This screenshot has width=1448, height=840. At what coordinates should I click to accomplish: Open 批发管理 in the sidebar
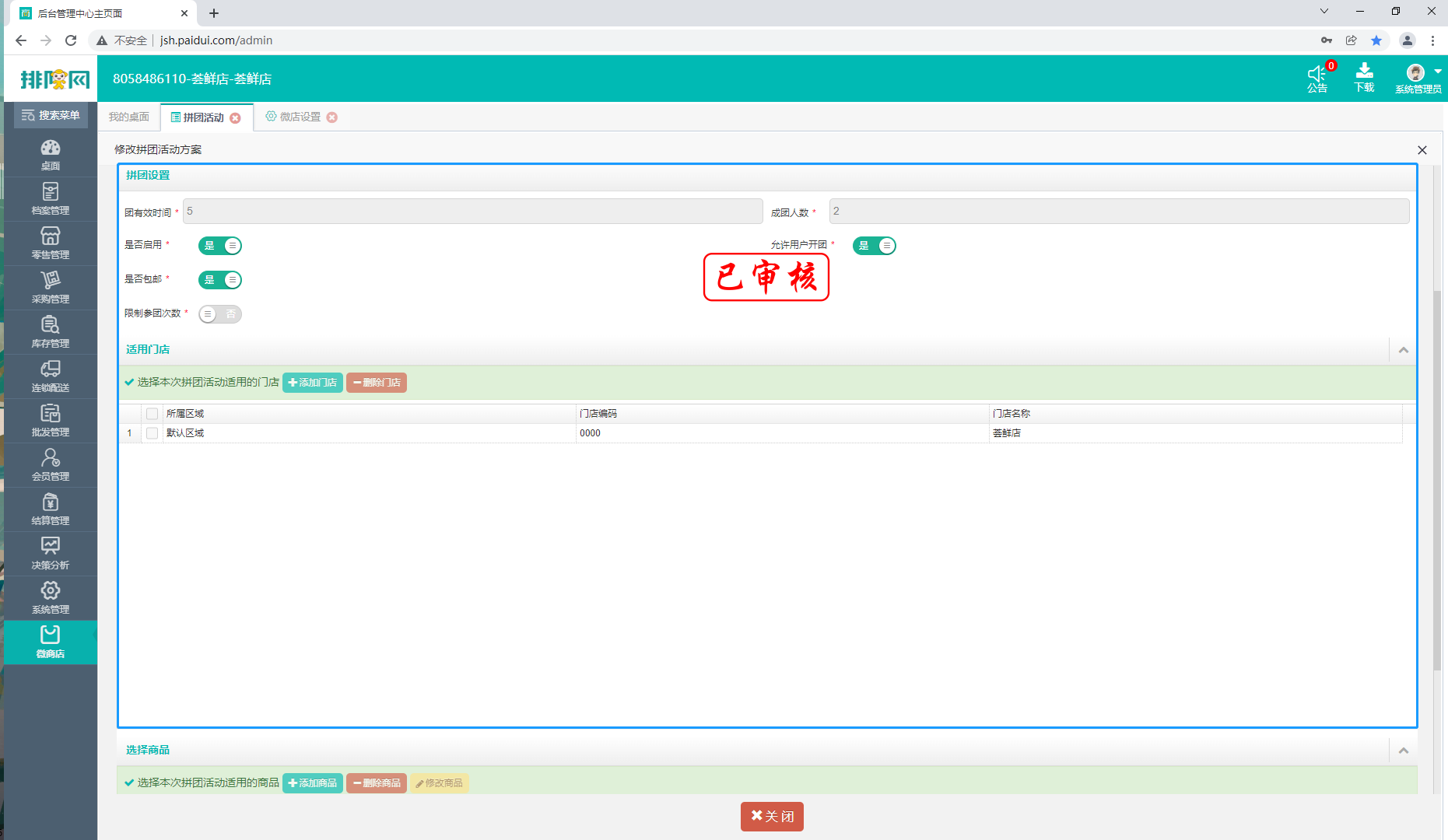(x=51, y=421)
